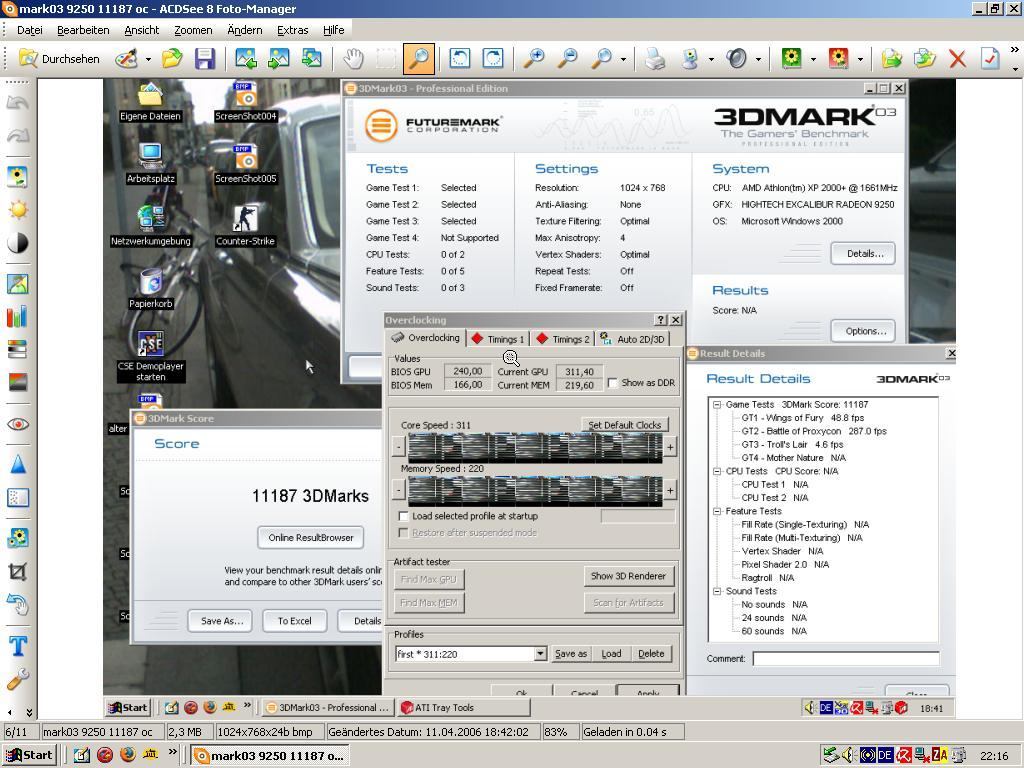Switch to the Auto 2D/3D tab
The height and width of the screenshot is (768, 1024).
633,339
